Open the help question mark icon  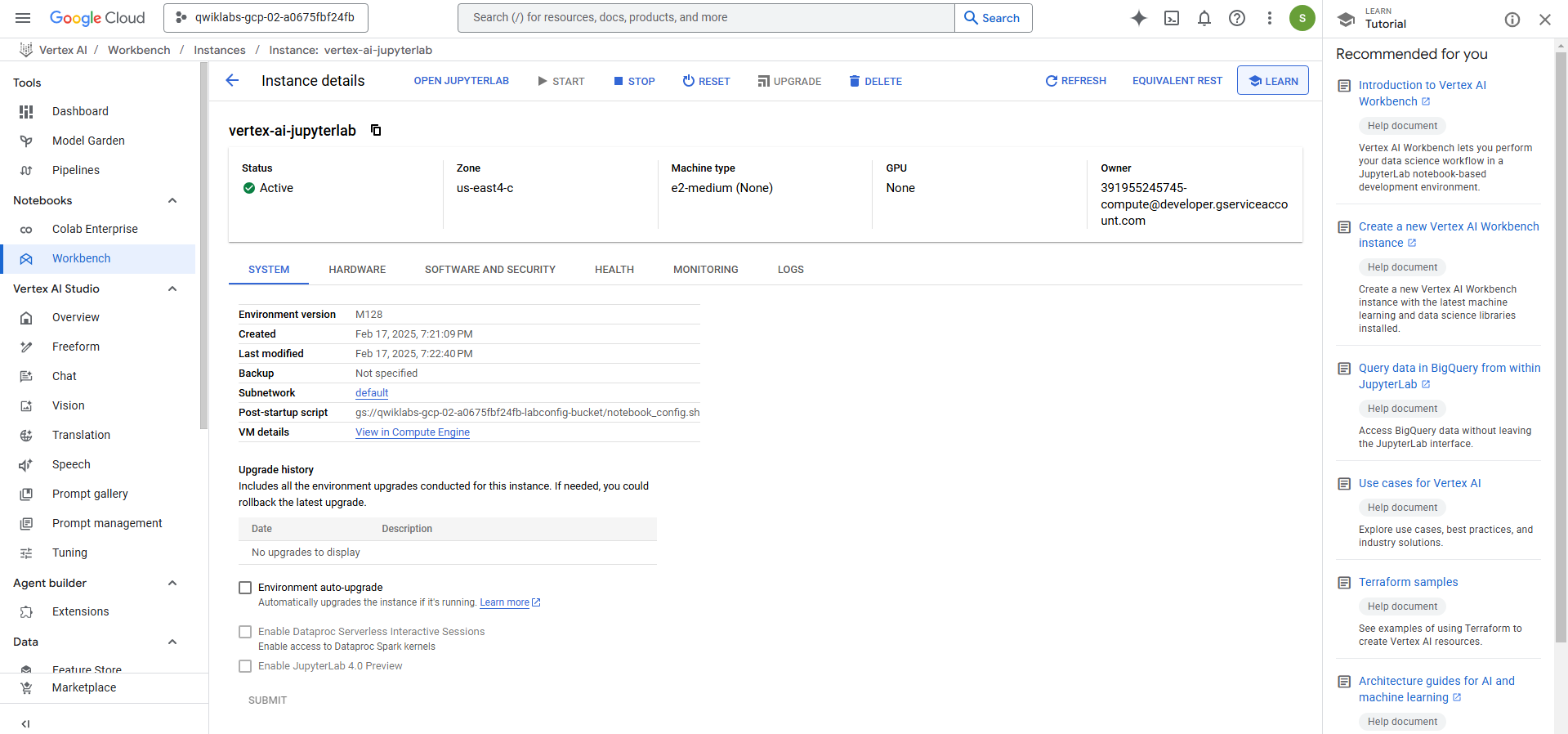coord(1237,18)
